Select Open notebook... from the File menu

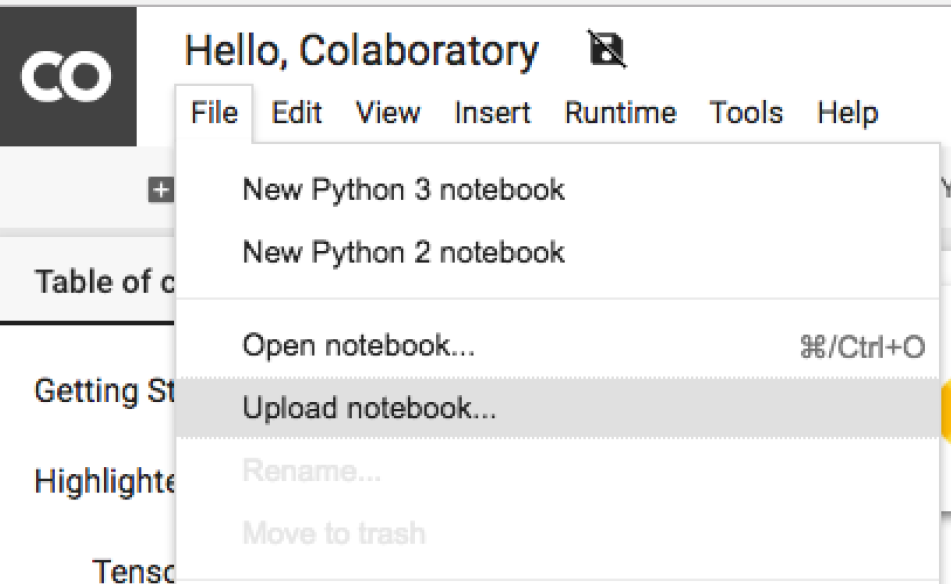557,346
